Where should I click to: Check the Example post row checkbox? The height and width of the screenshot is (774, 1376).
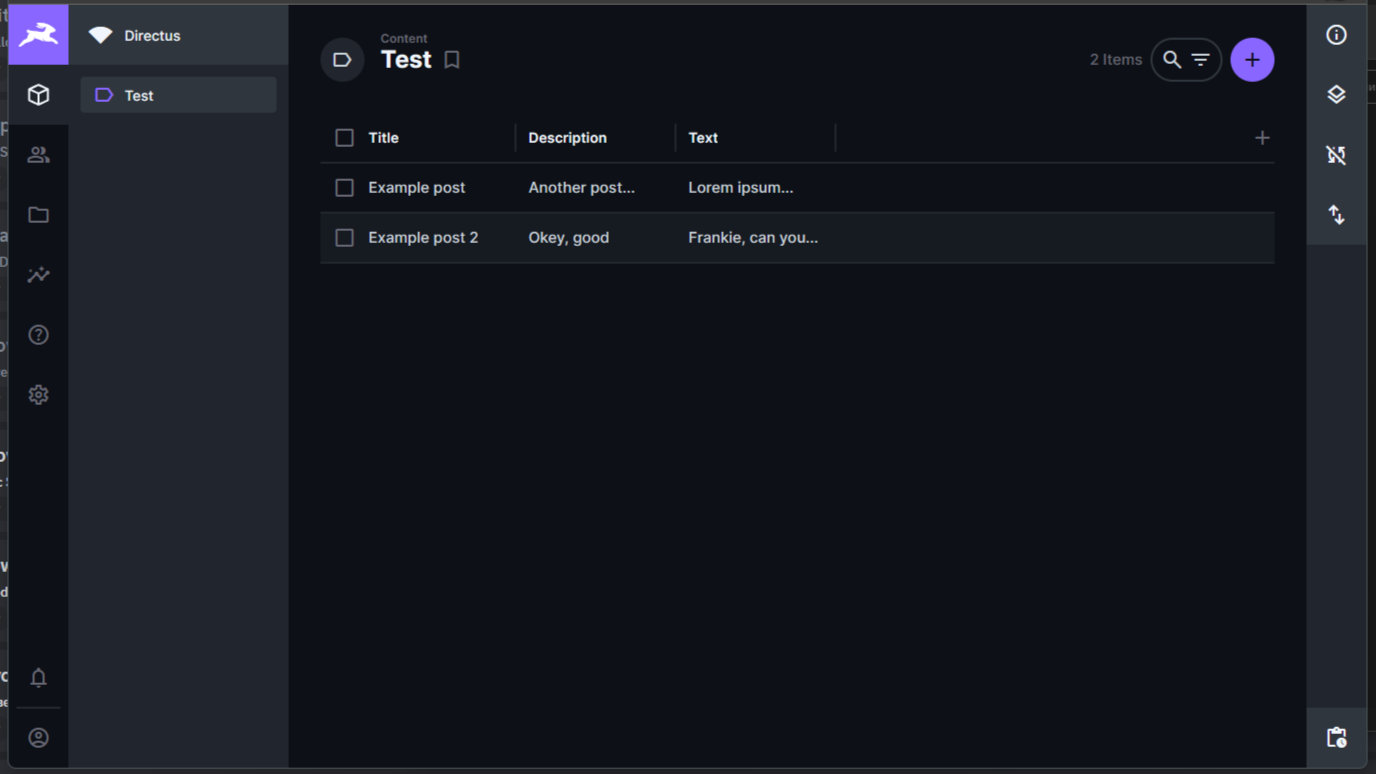[344, 187]
